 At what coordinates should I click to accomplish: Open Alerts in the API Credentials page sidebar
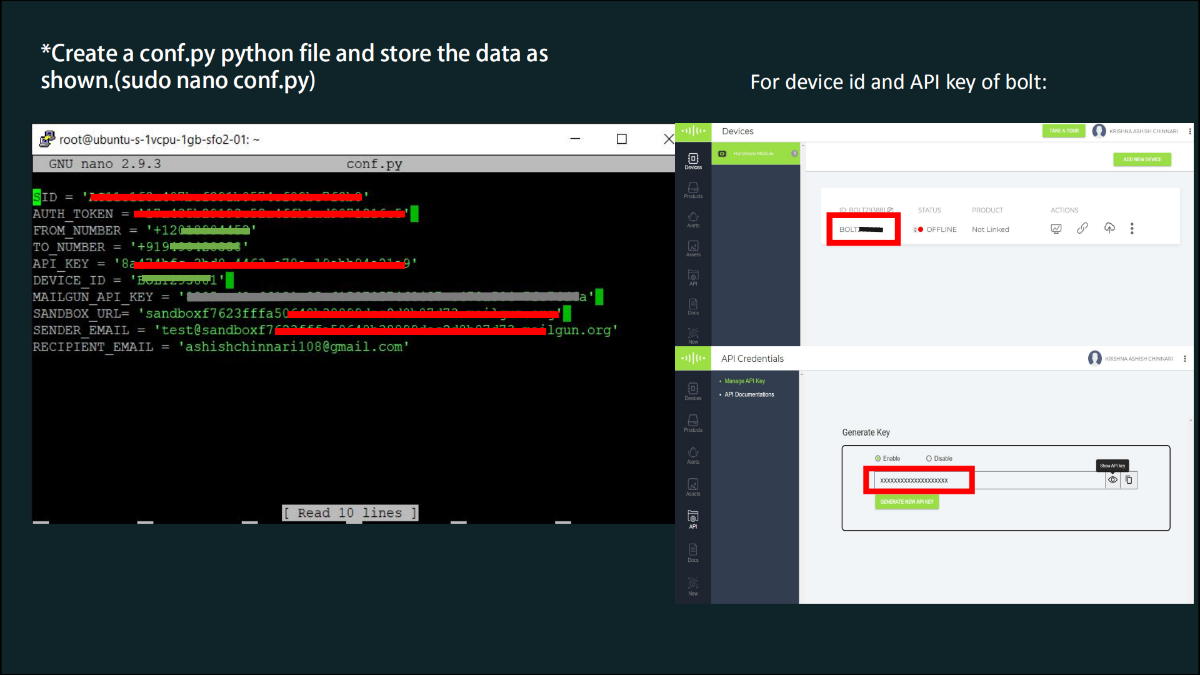point(693,456)
